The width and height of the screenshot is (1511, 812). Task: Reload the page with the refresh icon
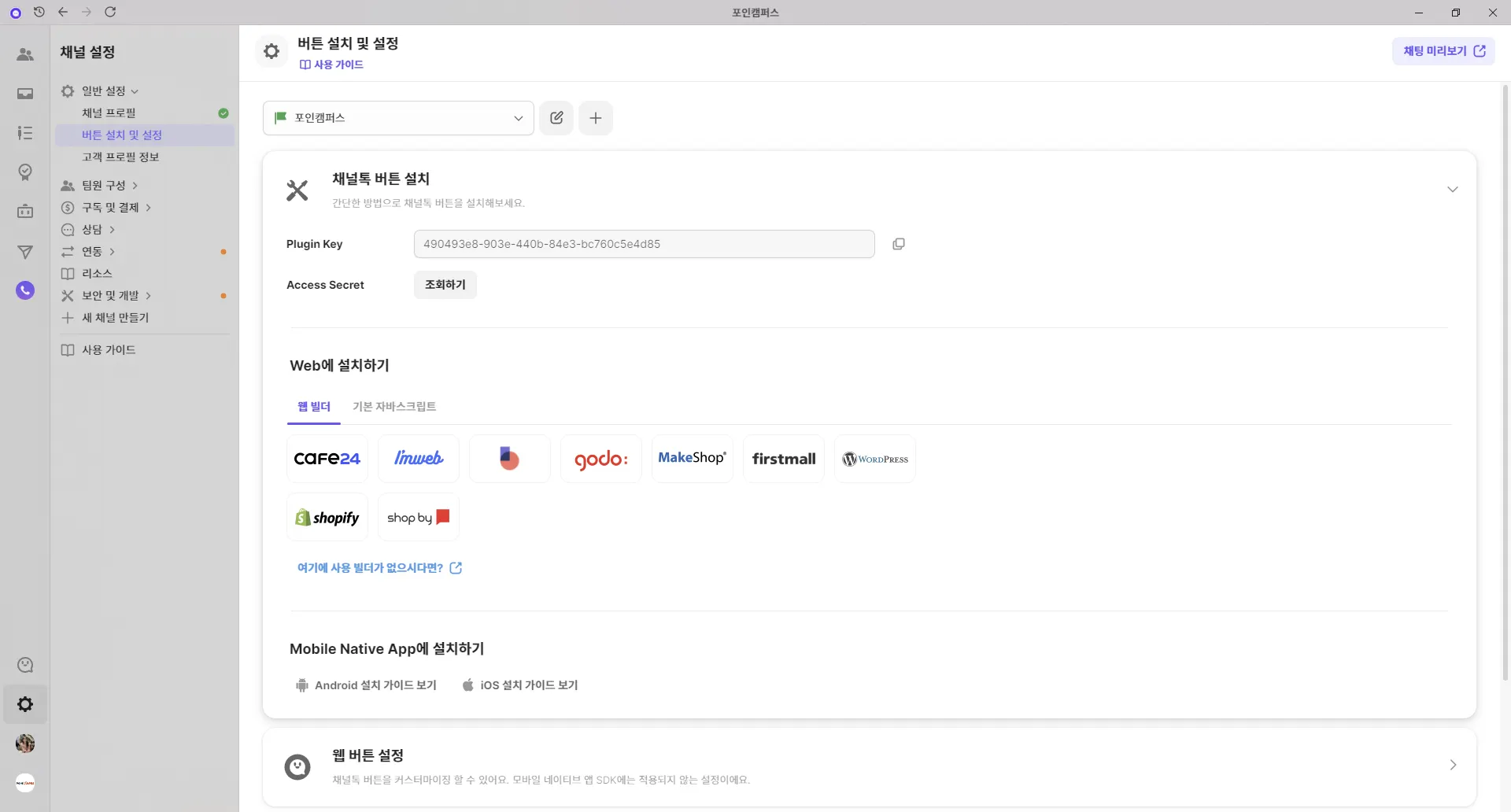[x=110, y=12]
